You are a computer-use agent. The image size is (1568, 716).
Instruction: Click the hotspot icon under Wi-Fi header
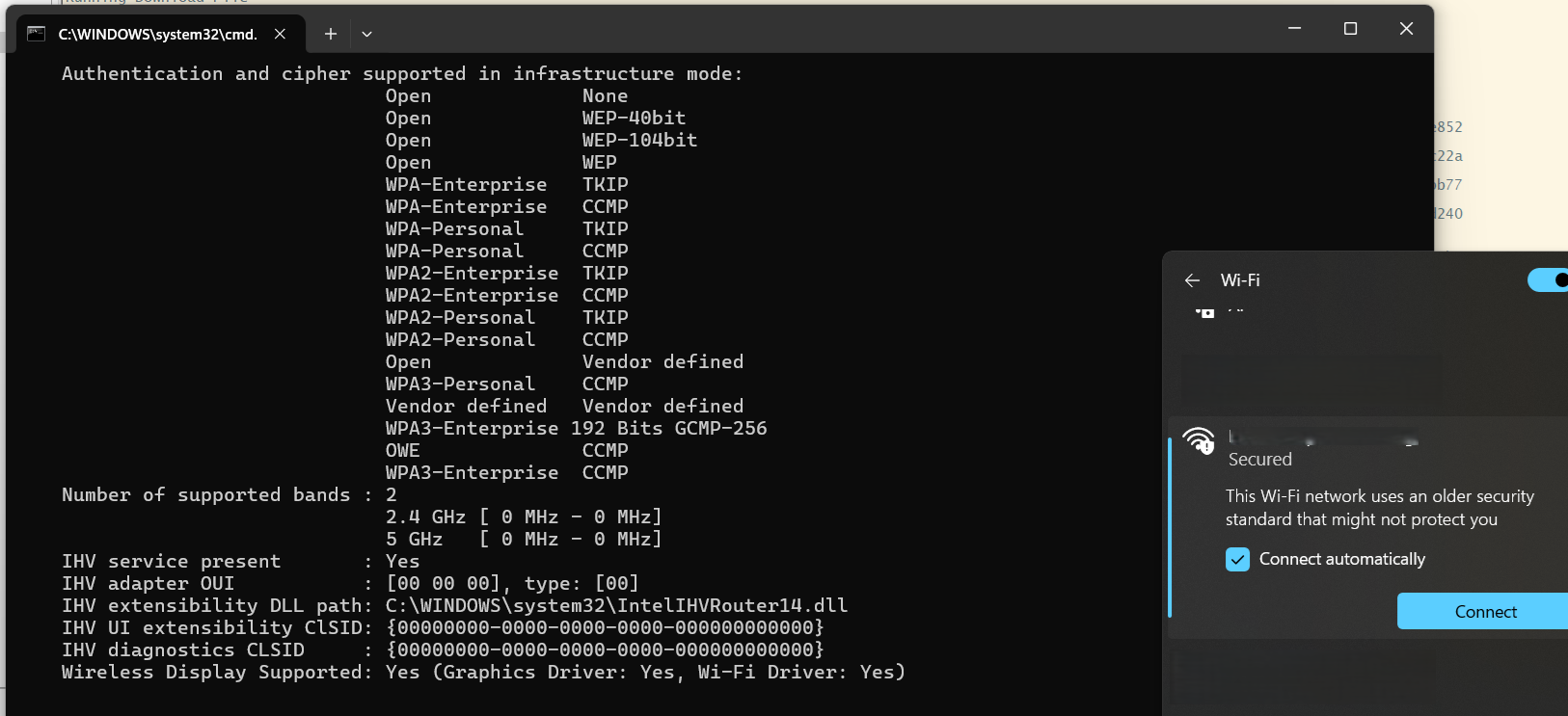click(1204, 311)
